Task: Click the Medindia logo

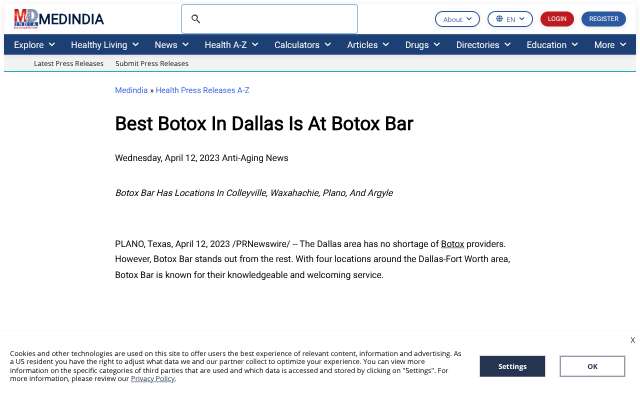Action: click(x=59, y=19)
